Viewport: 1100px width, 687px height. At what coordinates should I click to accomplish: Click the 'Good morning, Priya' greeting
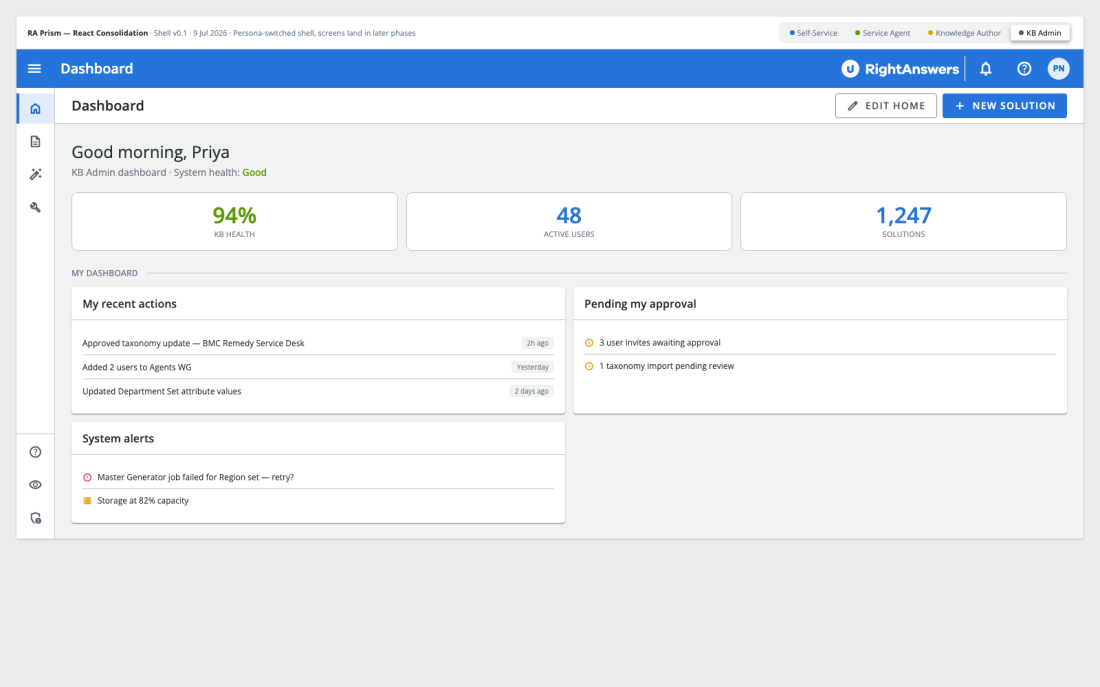pos(150,152)
